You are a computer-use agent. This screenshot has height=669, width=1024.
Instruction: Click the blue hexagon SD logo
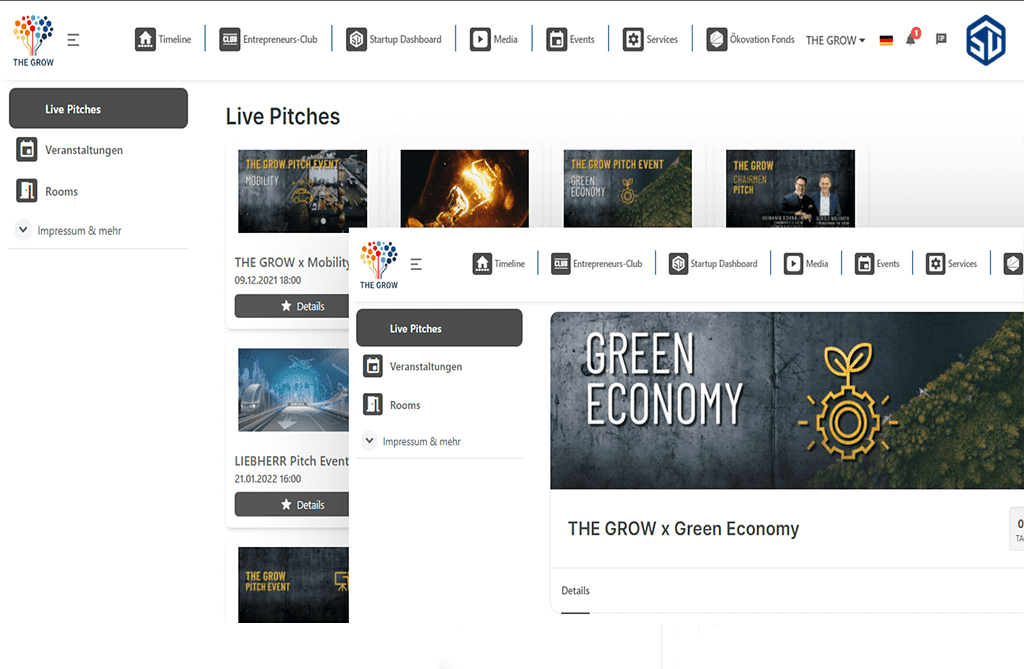(986, 41)
